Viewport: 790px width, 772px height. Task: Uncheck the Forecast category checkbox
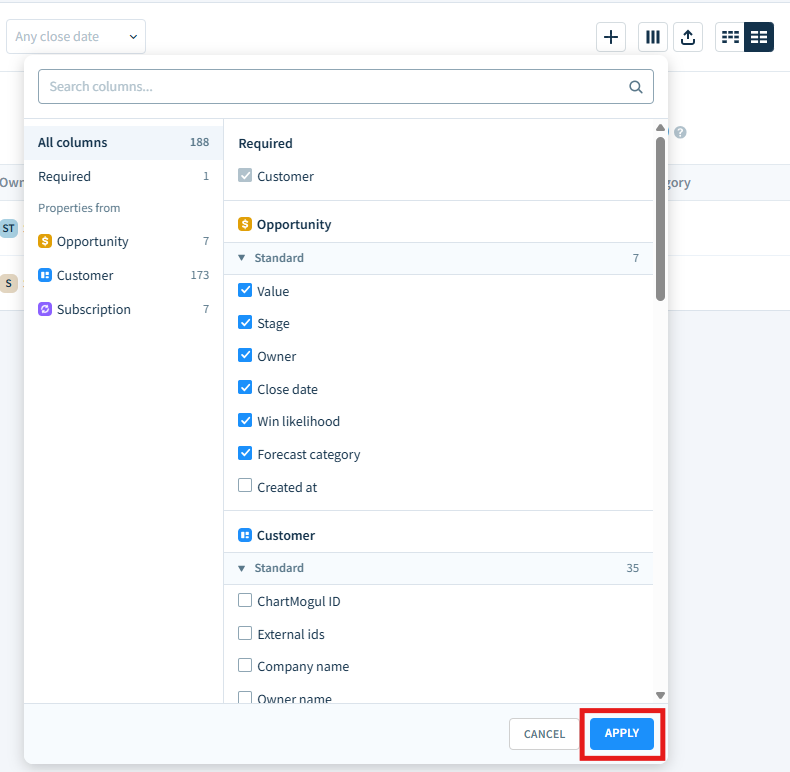(245, 453)
